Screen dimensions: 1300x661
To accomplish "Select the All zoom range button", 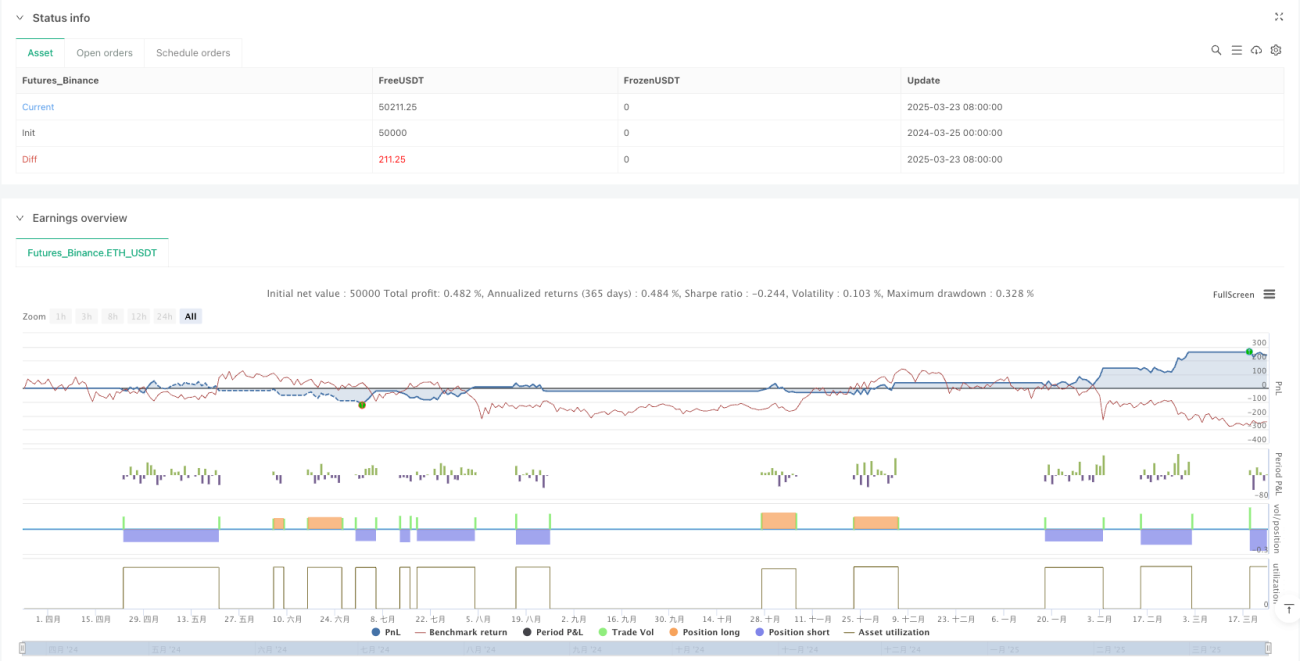I will [x=190, y=316].
